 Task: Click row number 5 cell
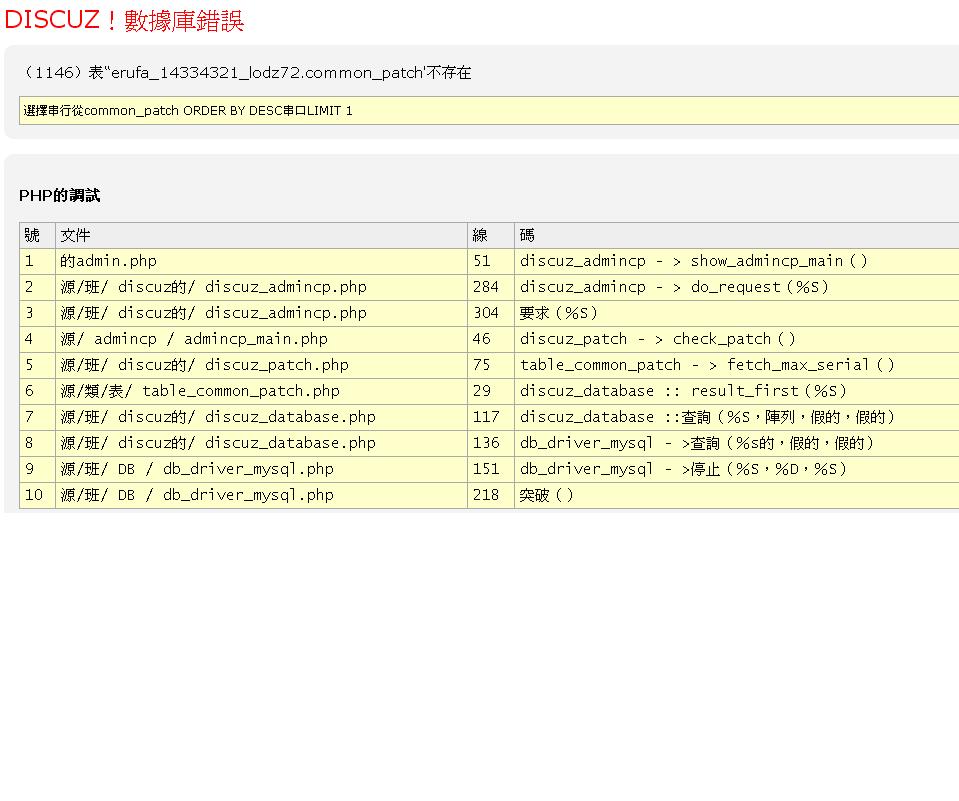[37, 365]
